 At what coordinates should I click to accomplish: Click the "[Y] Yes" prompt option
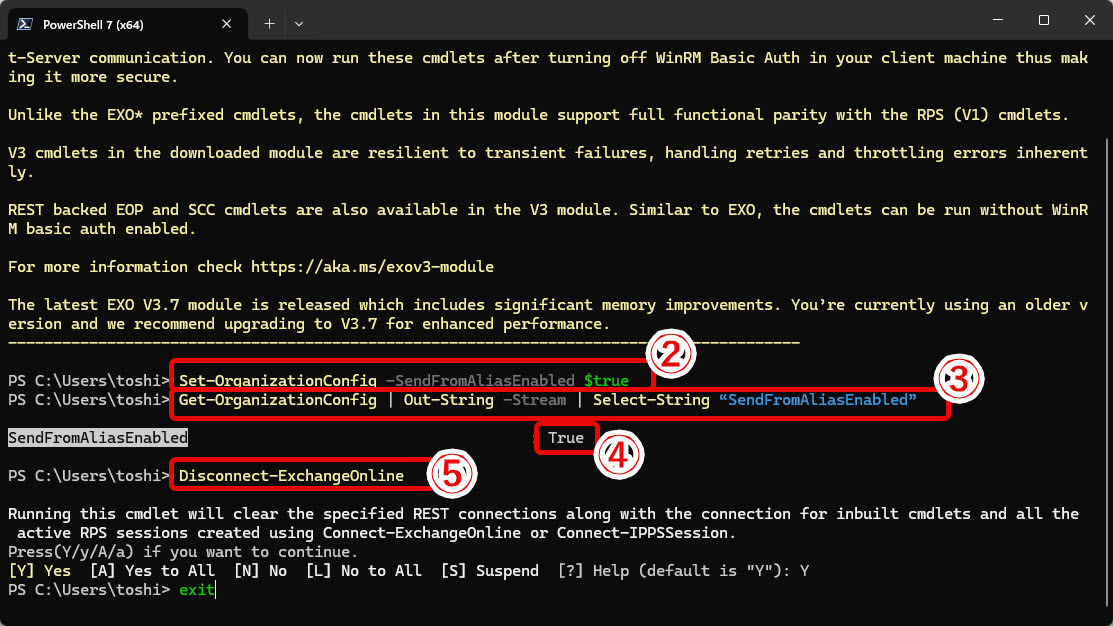[39, 571]
